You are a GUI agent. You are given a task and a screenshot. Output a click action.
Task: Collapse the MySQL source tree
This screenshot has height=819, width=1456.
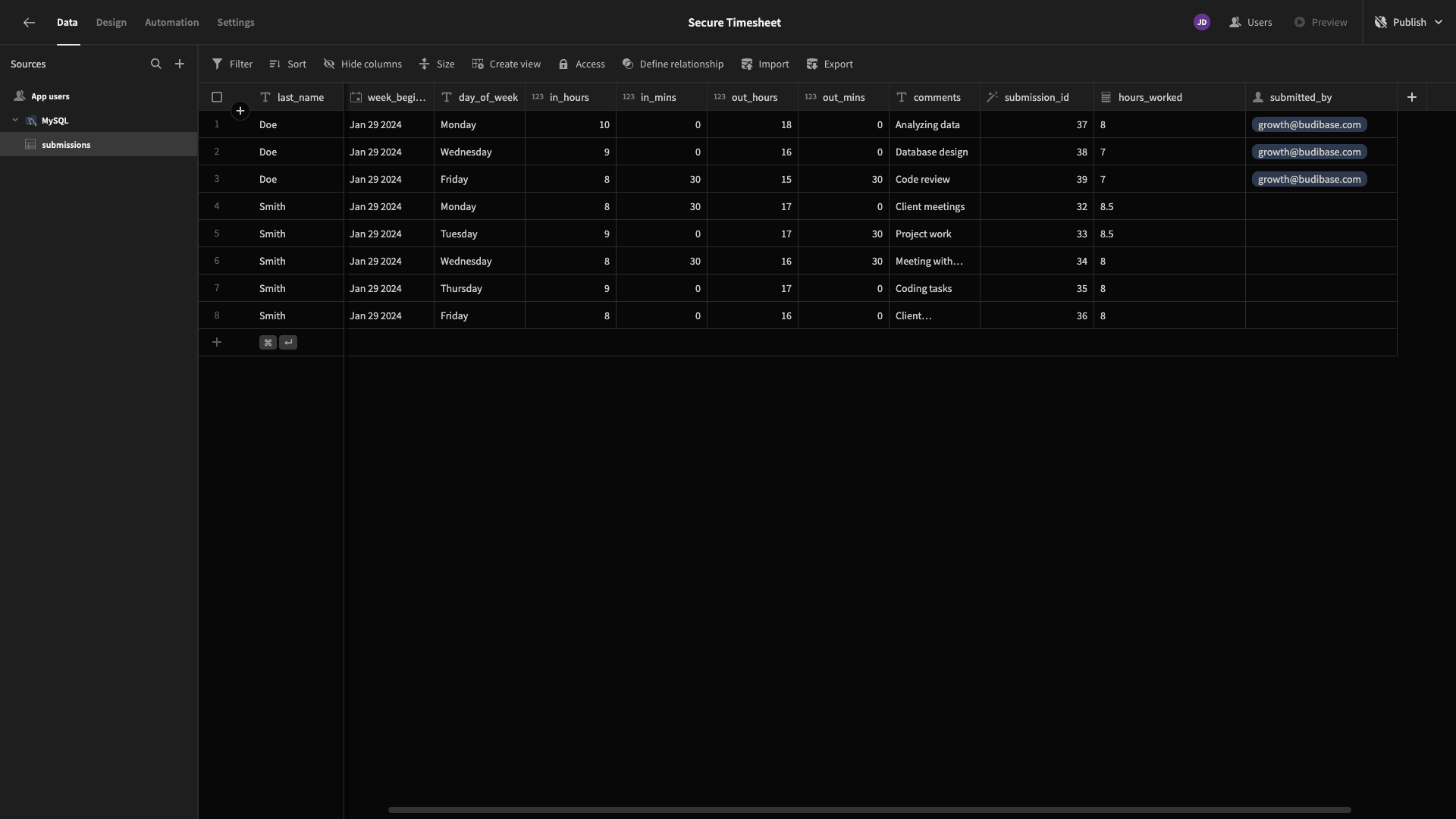click(x=15, y=121)
